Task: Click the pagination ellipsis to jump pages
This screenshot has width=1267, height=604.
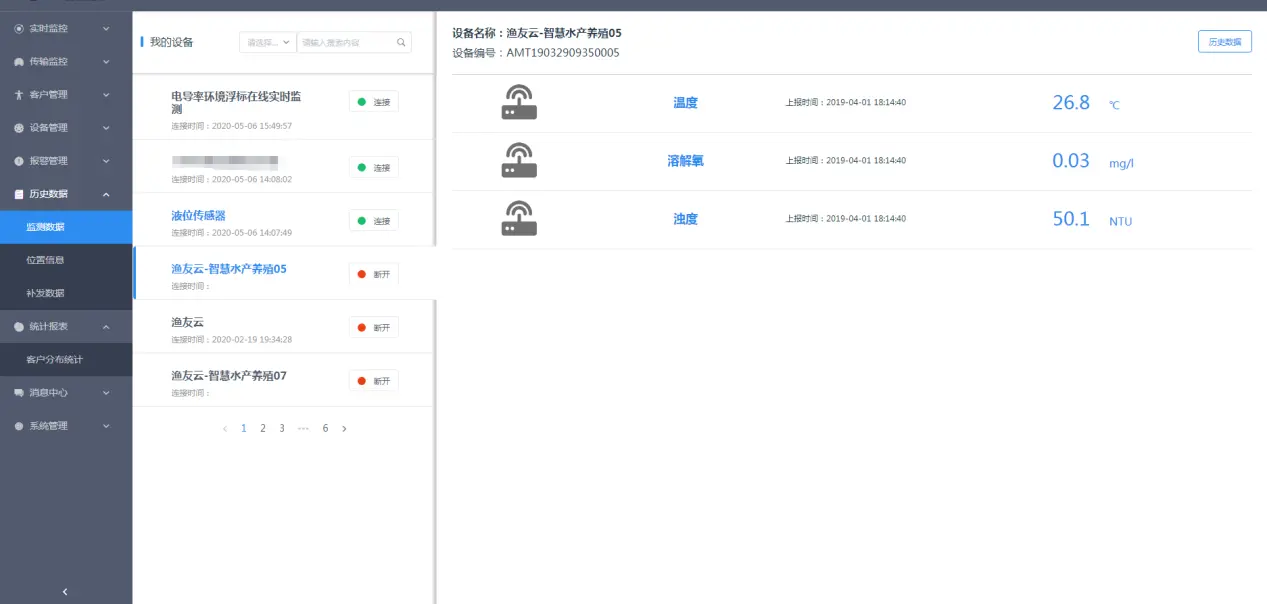Action: 303,428
